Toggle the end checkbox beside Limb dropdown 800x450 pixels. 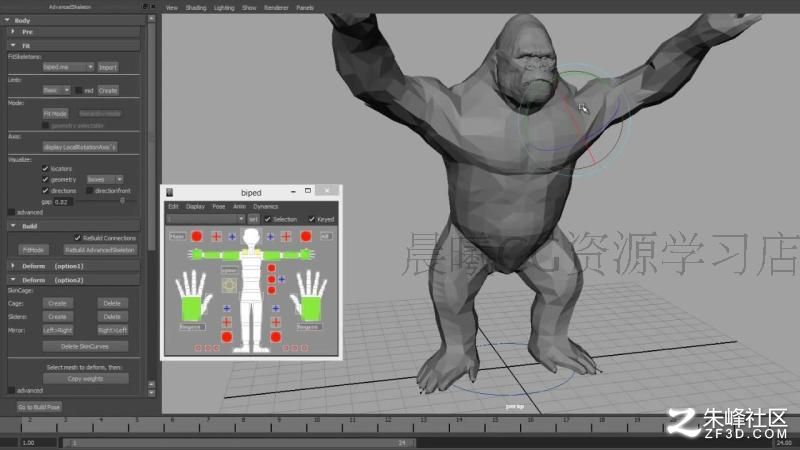tap(79, 90)
